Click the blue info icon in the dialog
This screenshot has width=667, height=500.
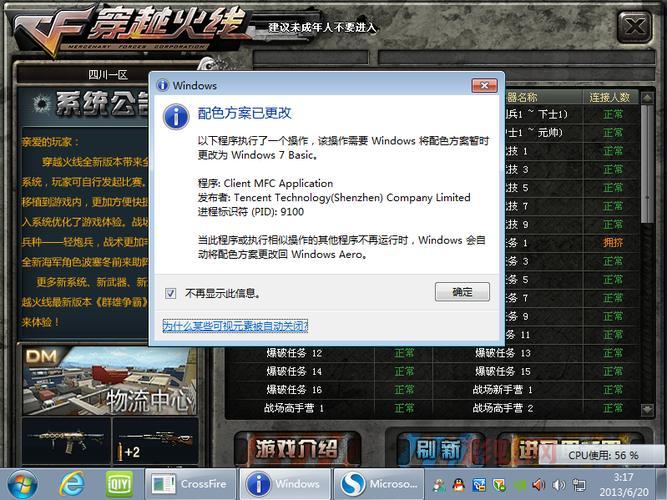[x=176, y=117]
